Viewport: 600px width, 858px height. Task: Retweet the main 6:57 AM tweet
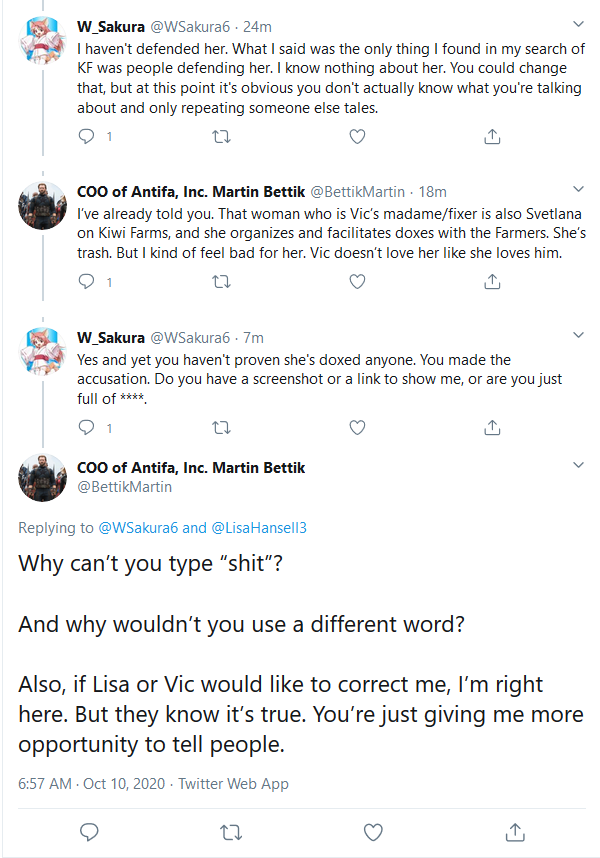click(x=231, y=833)
